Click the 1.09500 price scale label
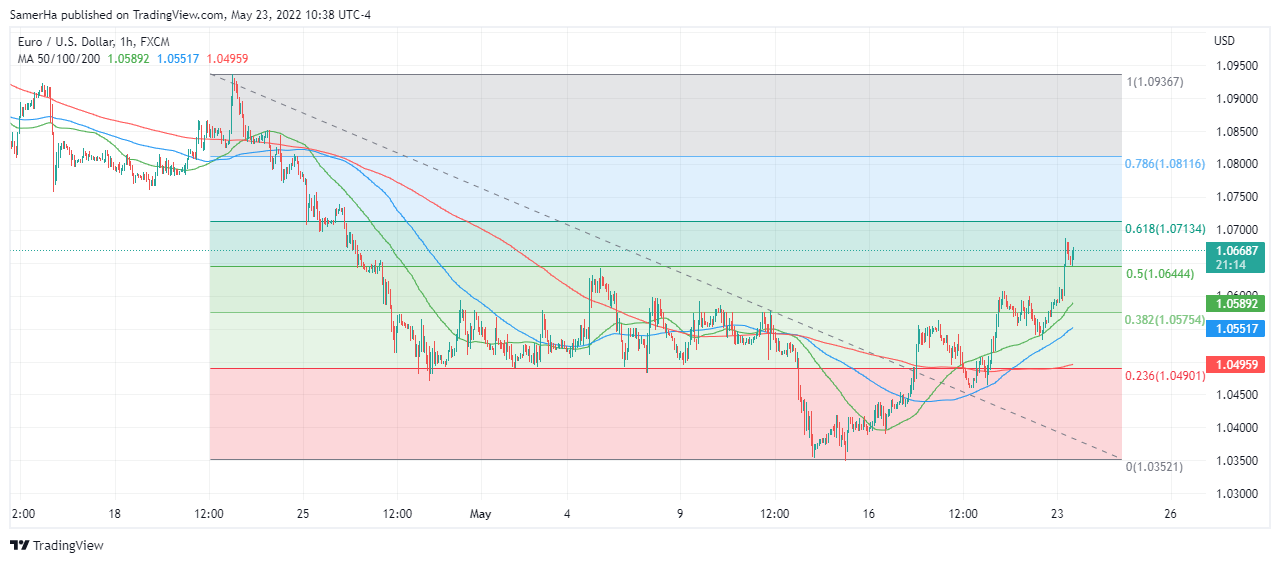 [x=1236, y=66]
